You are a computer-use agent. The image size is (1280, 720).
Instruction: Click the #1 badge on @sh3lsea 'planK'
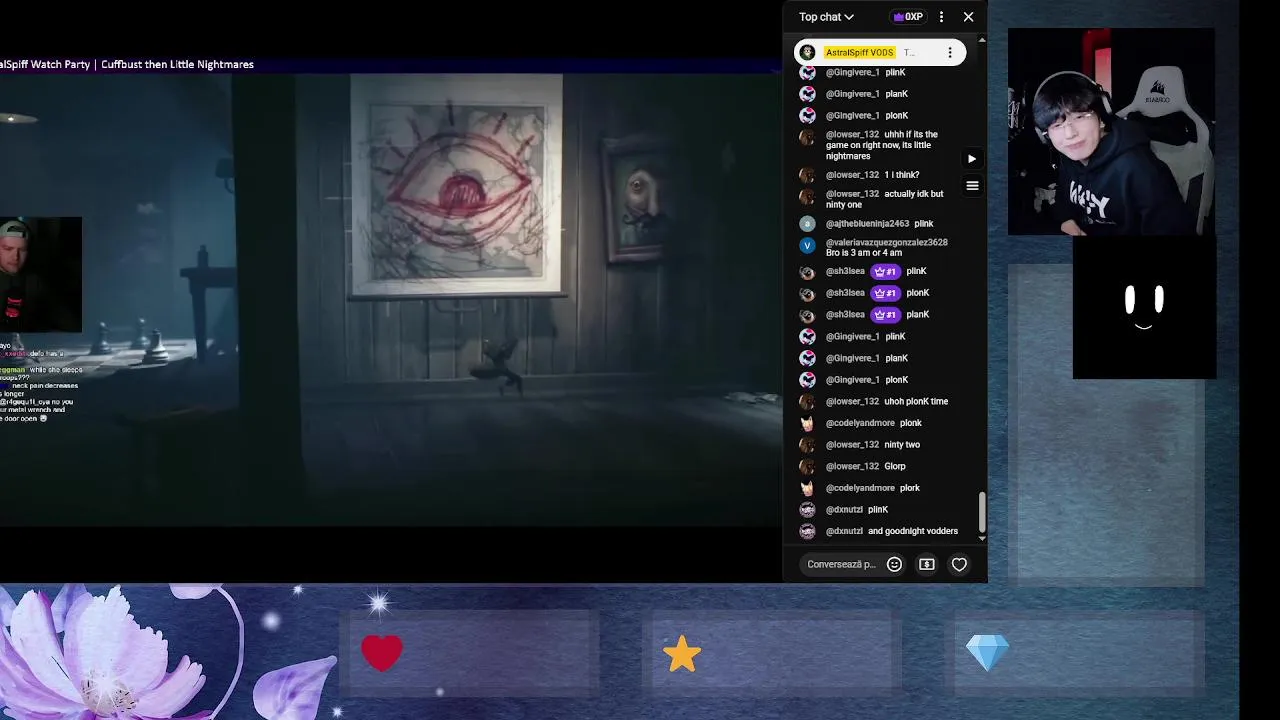point(885,315)
